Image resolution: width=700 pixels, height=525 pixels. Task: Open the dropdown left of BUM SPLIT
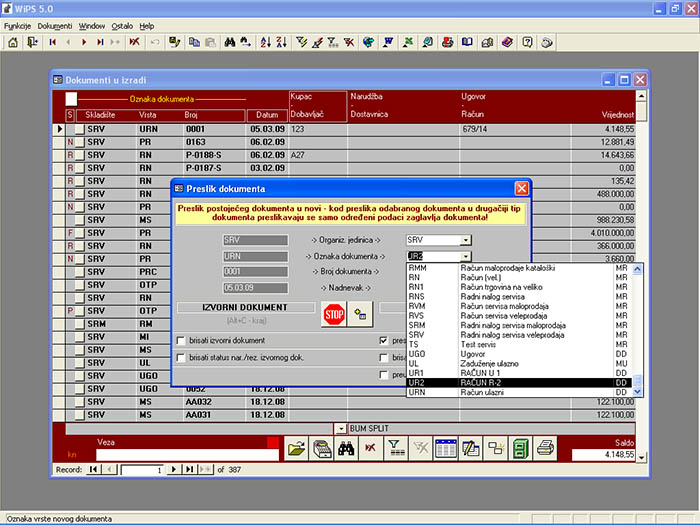[x=341, y=429]
